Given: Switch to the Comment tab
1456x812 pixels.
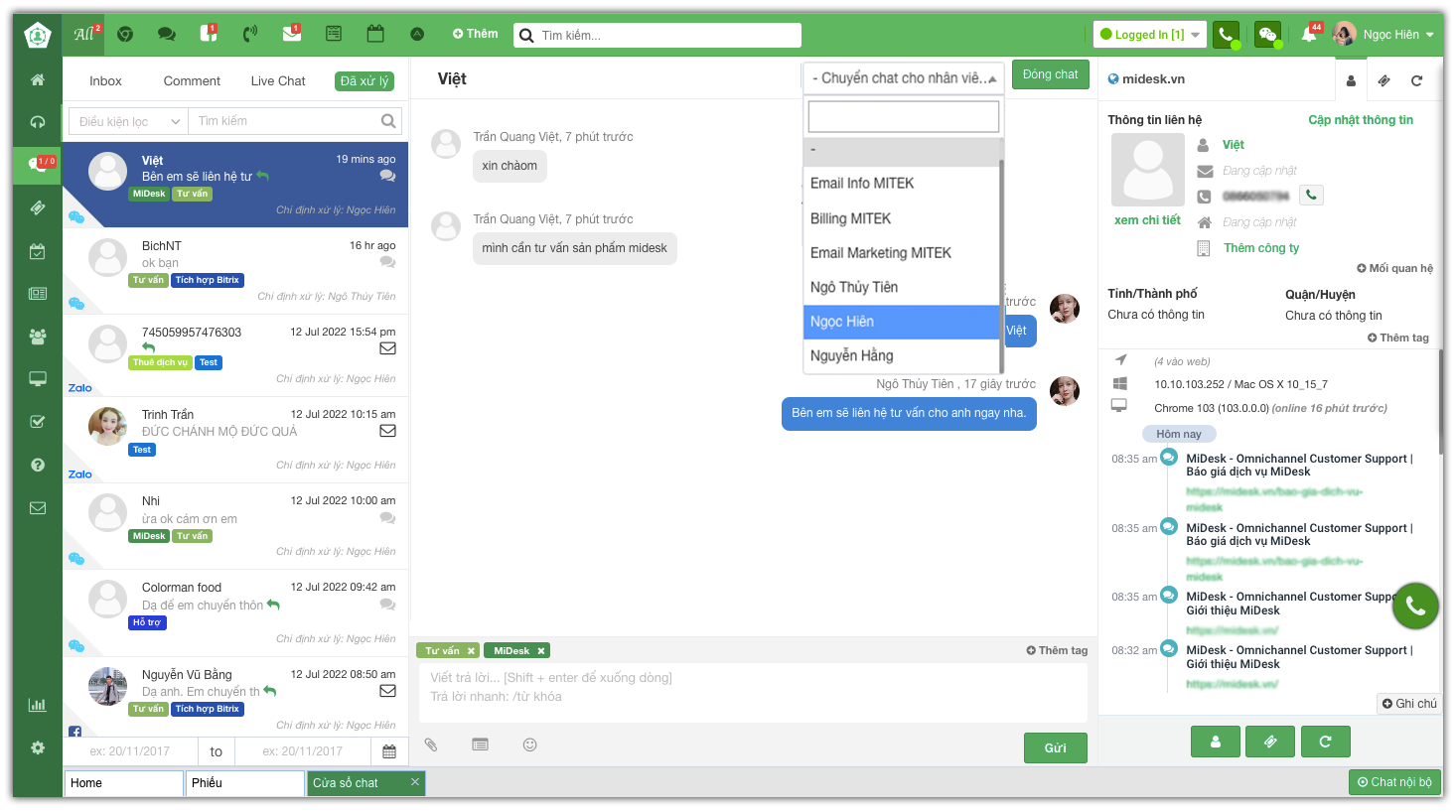Looking at the screenshot, I should pos(192,81).
